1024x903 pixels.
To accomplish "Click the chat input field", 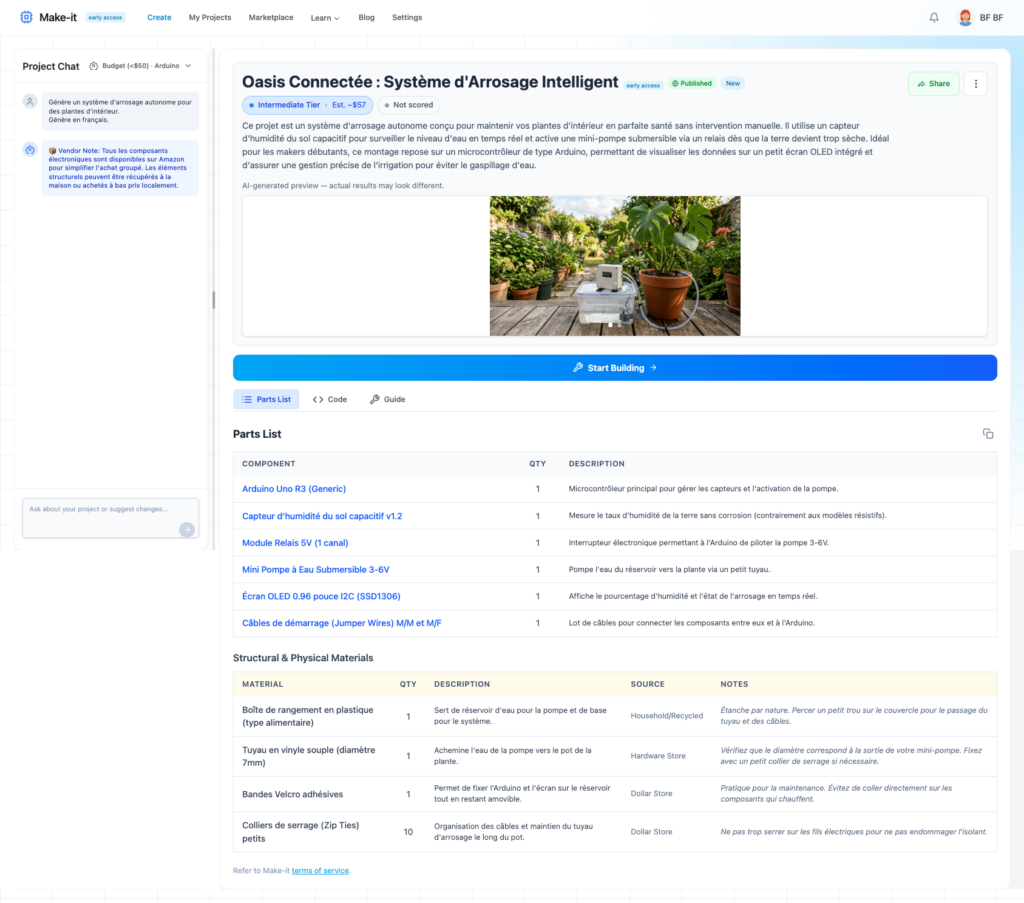I will [x=100, y=510].
